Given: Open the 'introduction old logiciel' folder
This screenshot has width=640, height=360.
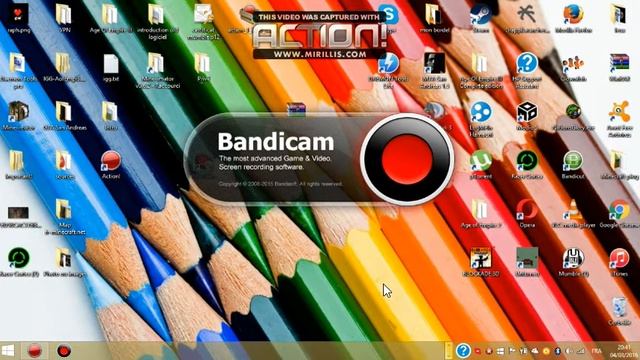Looking at the screenshot, I should pos(157,22).
